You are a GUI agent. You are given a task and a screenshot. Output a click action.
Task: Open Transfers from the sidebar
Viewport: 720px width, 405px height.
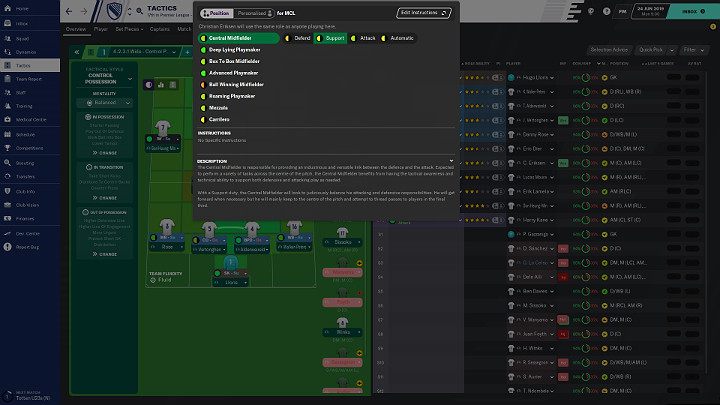pyautogui.click(x=26, y=176)
